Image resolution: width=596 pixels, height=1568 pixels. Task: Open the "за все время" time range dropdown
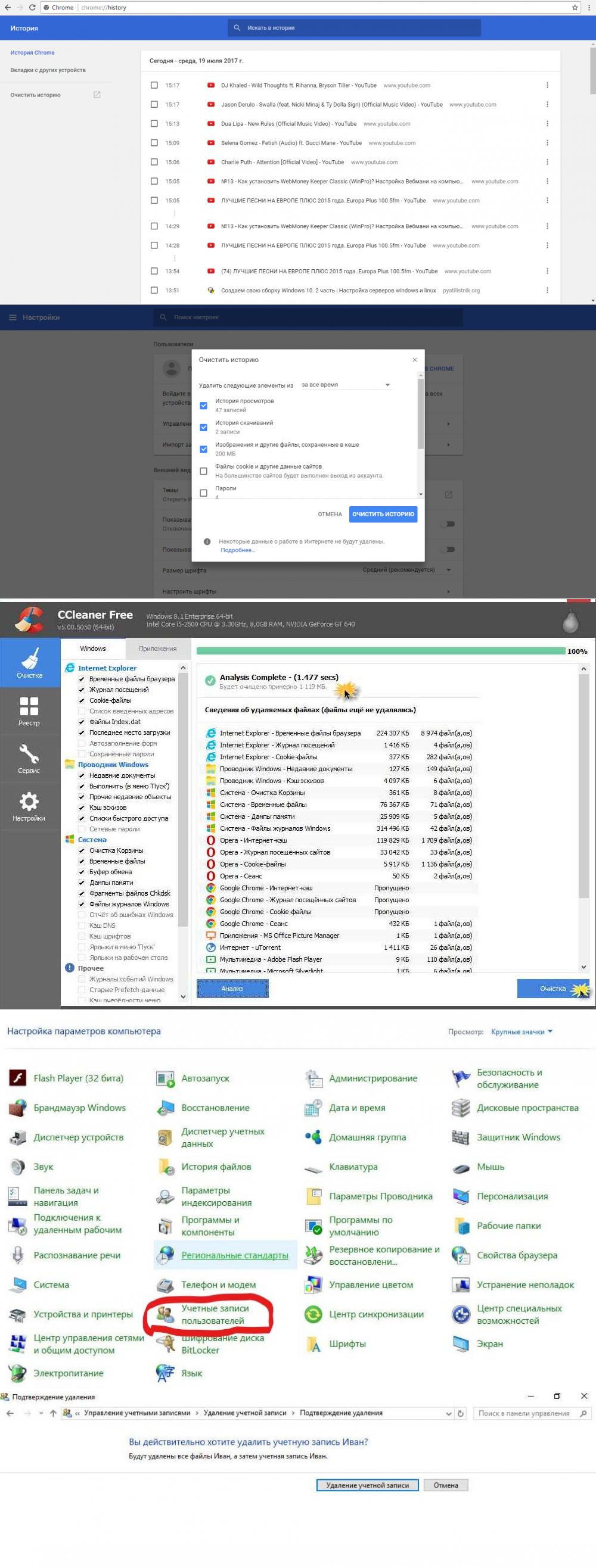click(346, 385)
